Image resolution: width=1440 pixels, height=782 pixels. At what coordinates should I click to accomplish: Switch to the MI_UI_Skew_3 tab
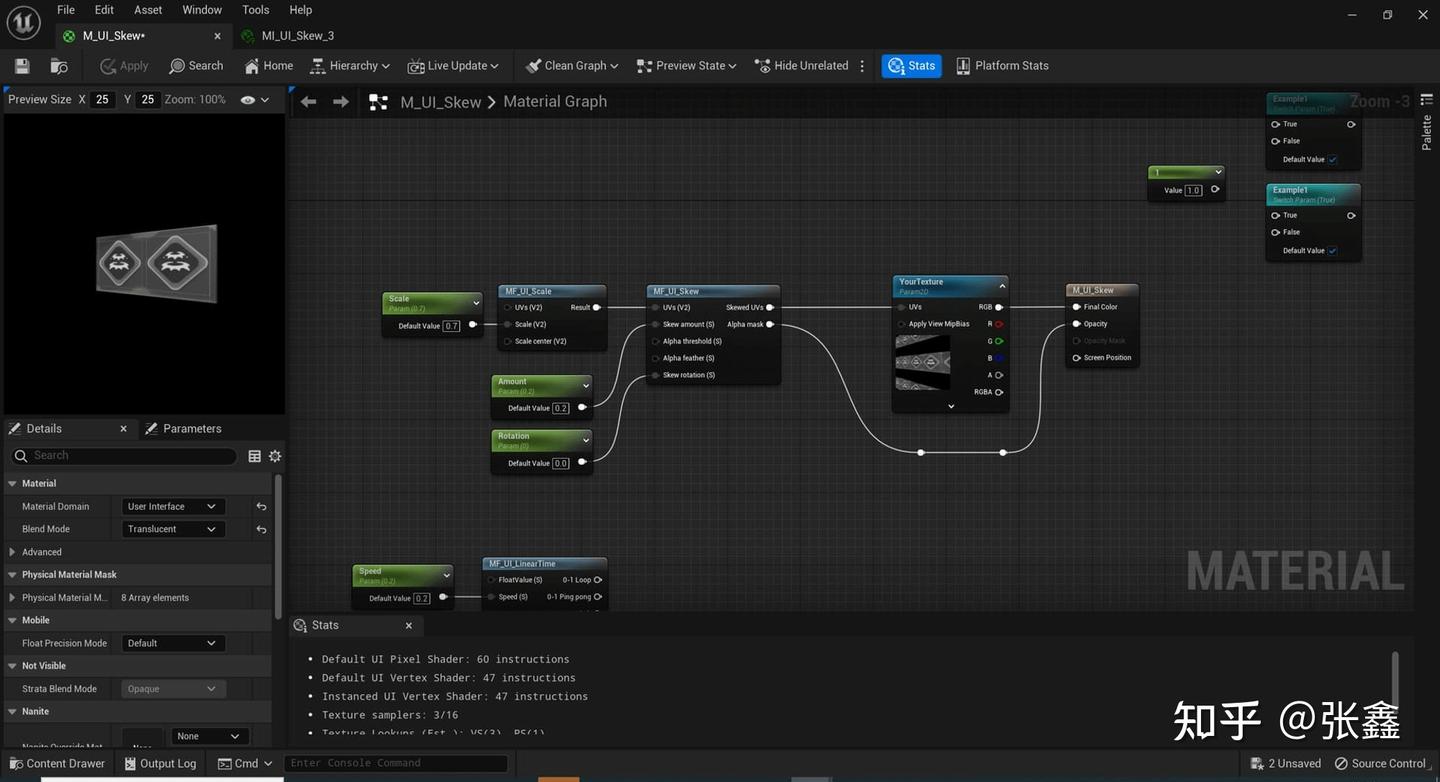(297, 36)
